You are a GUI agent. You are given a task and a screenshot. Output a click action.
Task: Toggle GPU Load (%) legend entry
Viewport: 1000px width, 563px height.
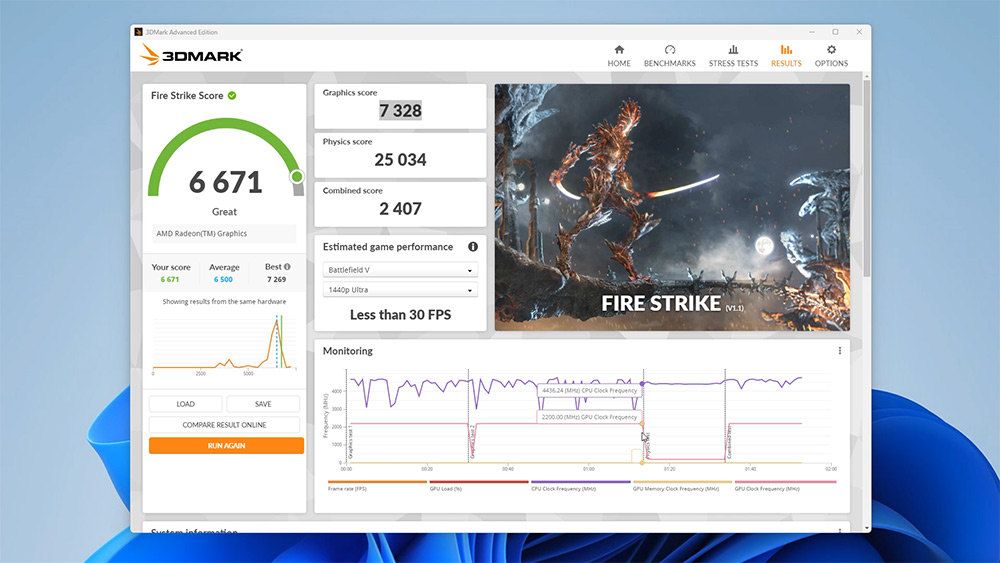(479, 486)
